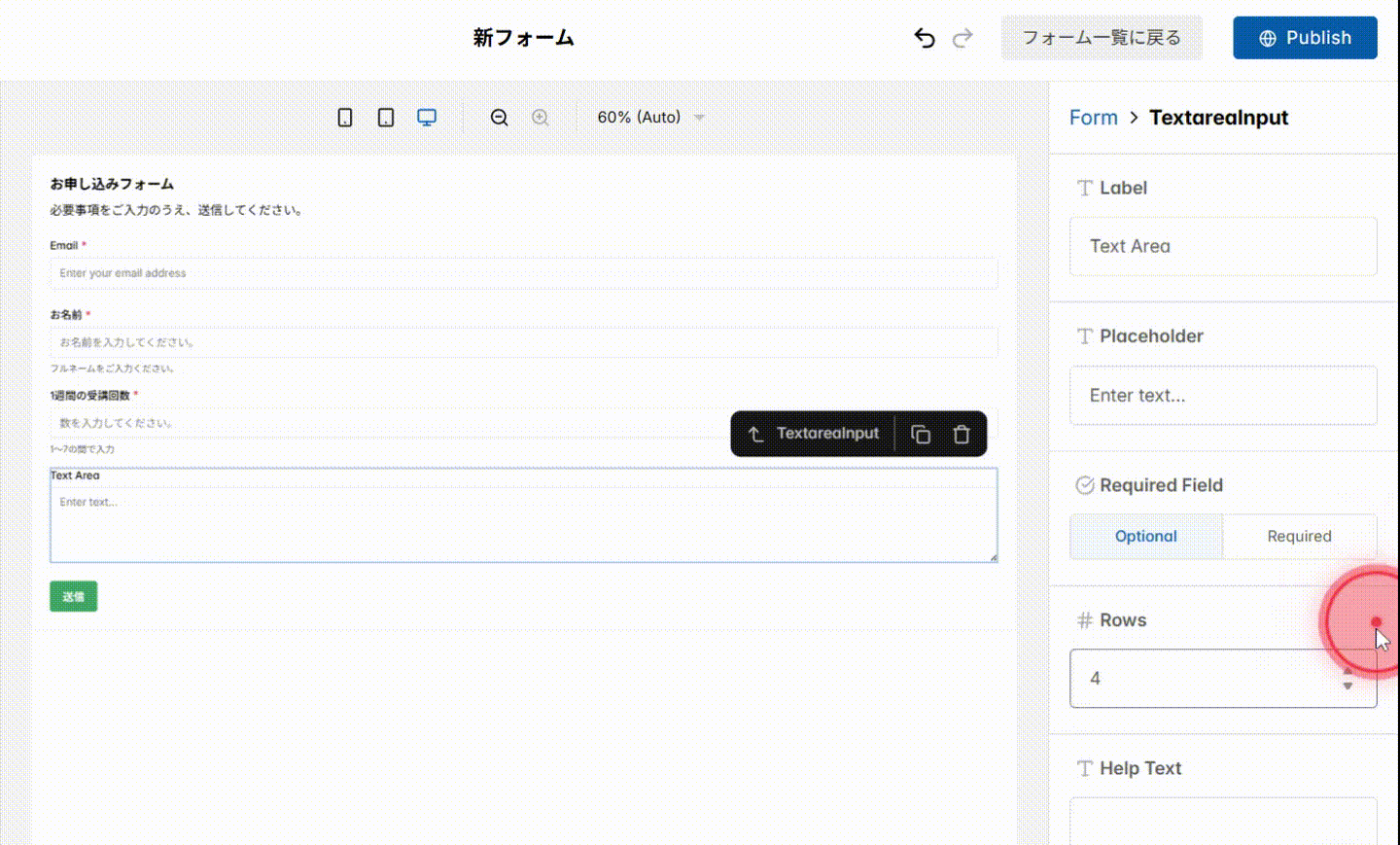This screenshot has width=1400, height=845.
Task: Select parent element via TextareaInput arrow icon
Action: tap(757, 434)
